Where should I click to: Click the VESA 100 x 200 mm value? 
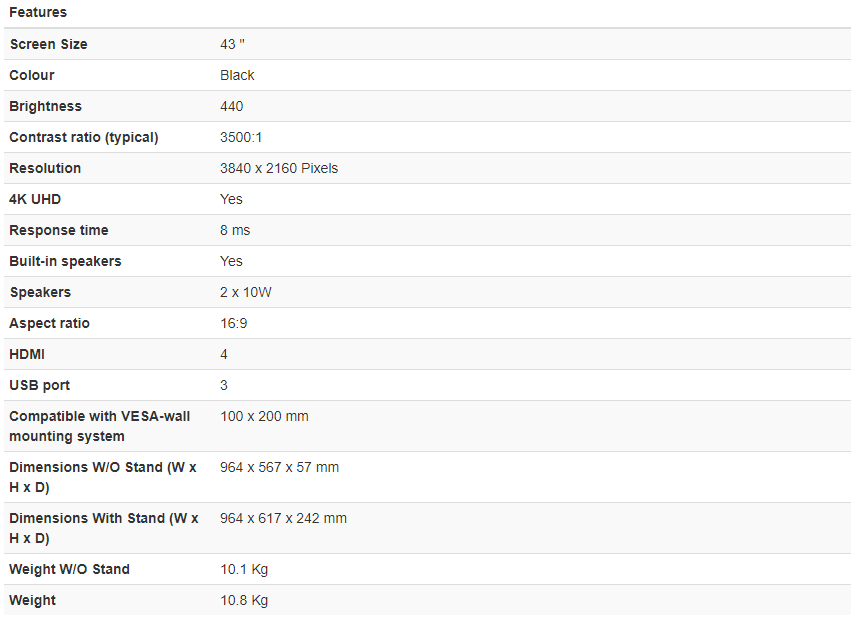coord(264,416)
